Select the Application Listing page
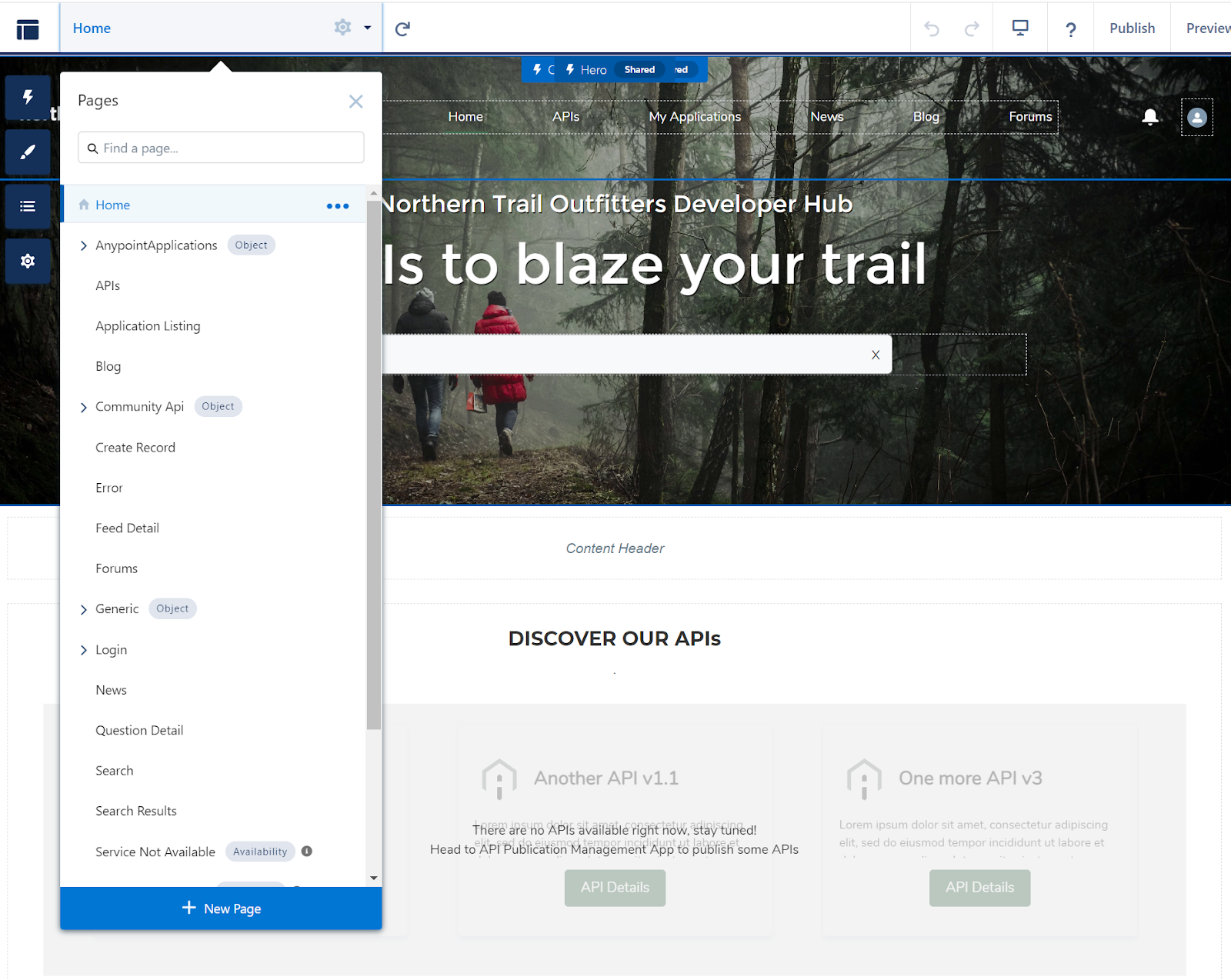1231x980 pixels. (x=148, y=326)
